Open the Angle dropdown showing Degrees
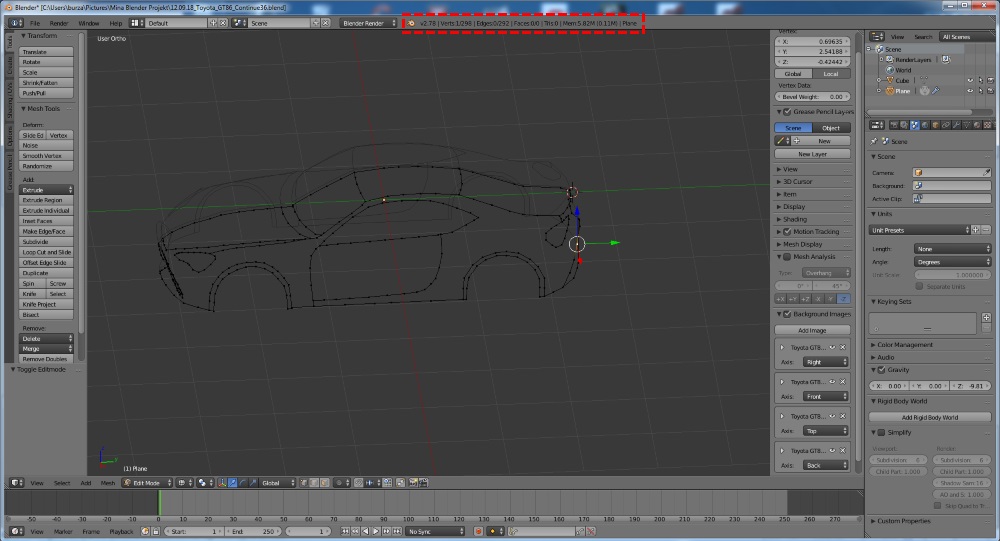 click(952, 262)
